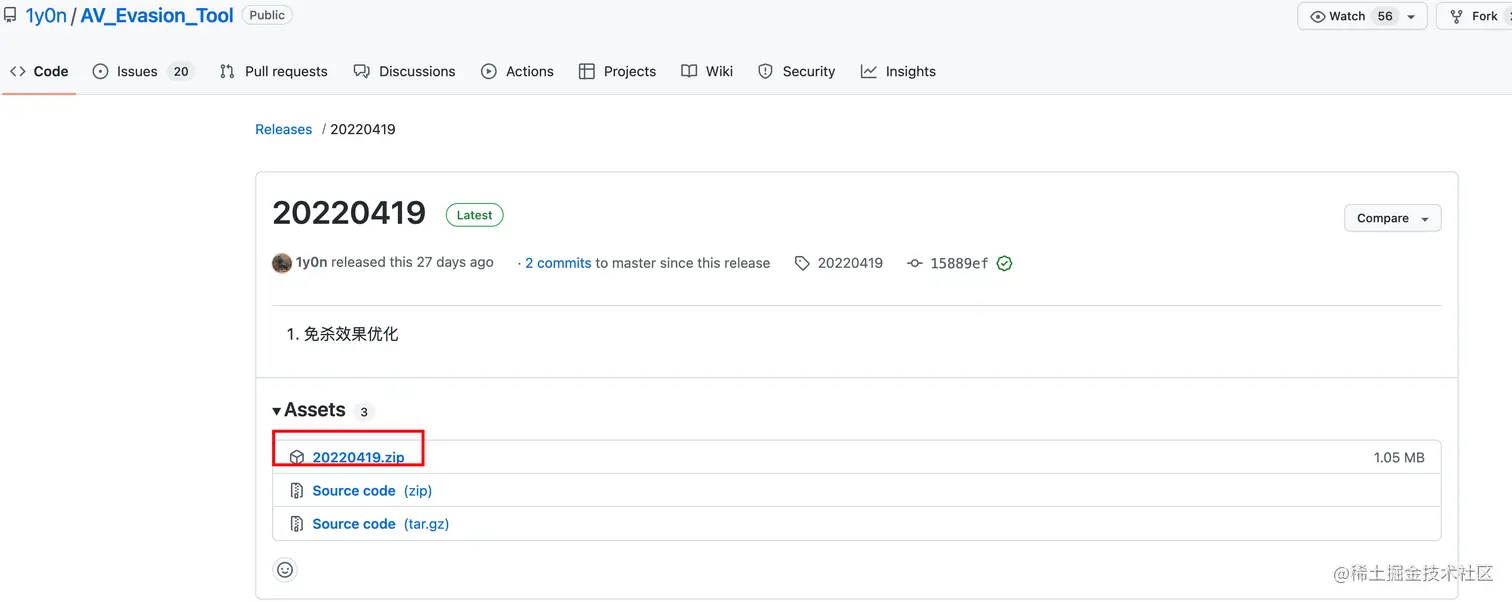This screenshot has width=1512, height=602.
Task: Click the Watch eye icon
Action: click(x=1318, y=16)
